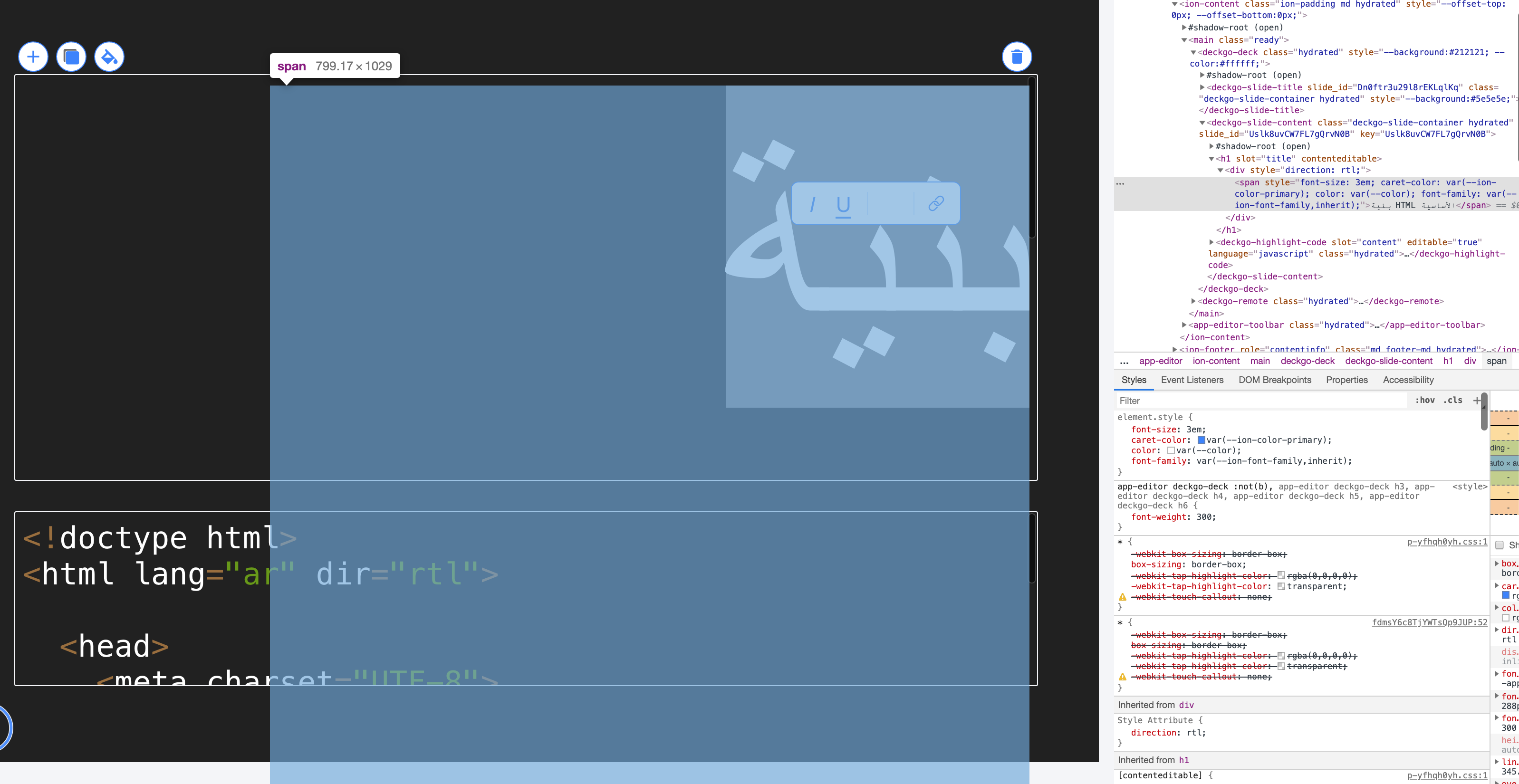The height and width of the screenshot is (784, 1519).
Task: Open the fdmsY6c8TjYWTsQp9JUP:52 source link
Action: tap(1429, 622)
